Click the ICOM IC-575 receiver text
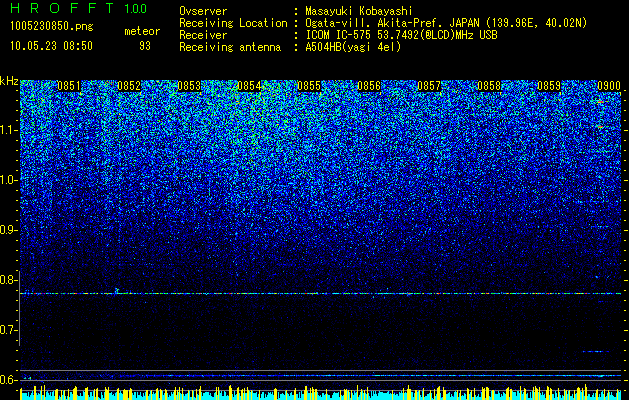629x400 pixels. [x=401, y=35]
